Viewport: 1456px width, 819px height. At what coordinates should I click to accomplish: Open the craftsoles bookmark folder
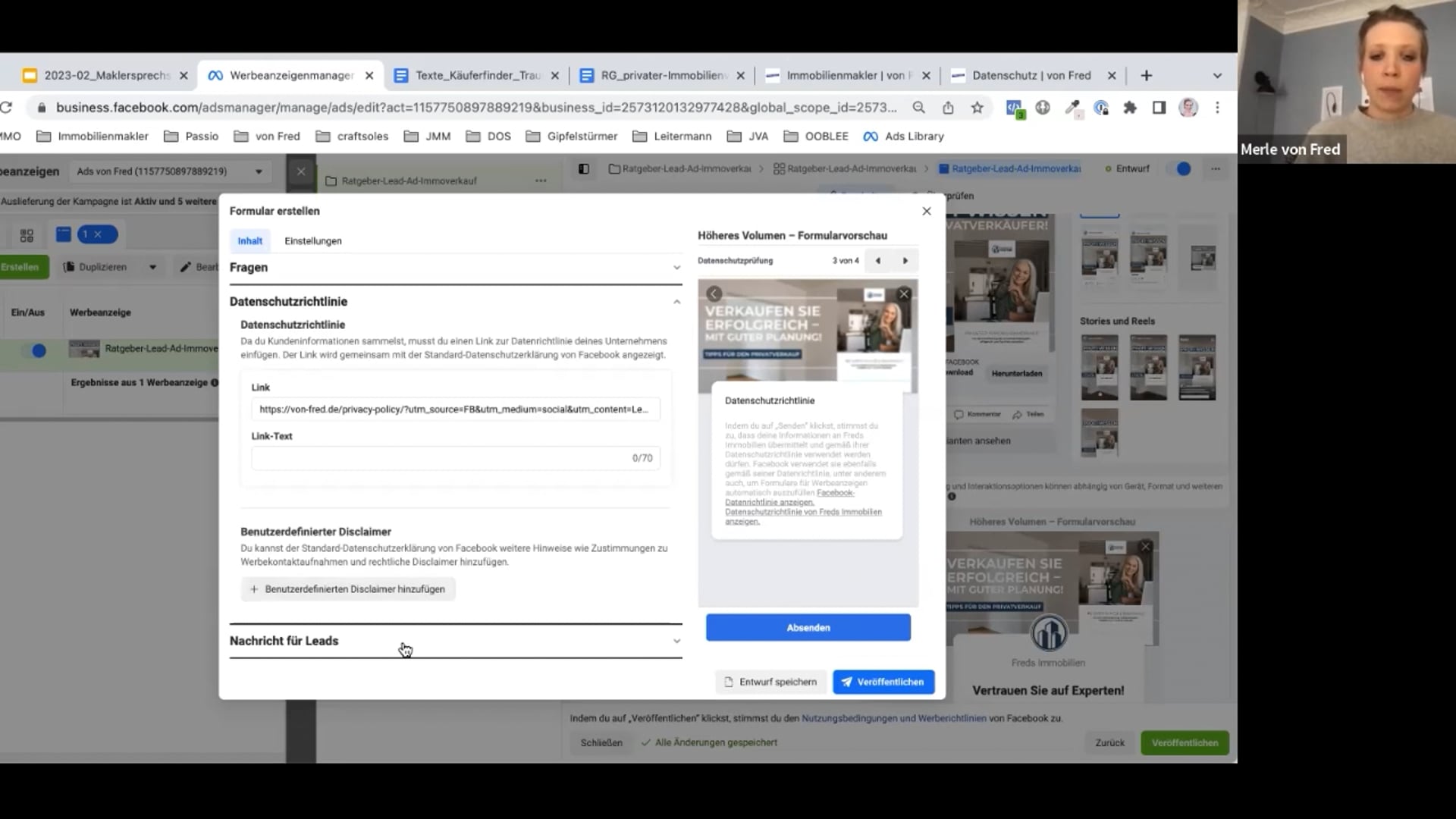click(x=352, y=136)
